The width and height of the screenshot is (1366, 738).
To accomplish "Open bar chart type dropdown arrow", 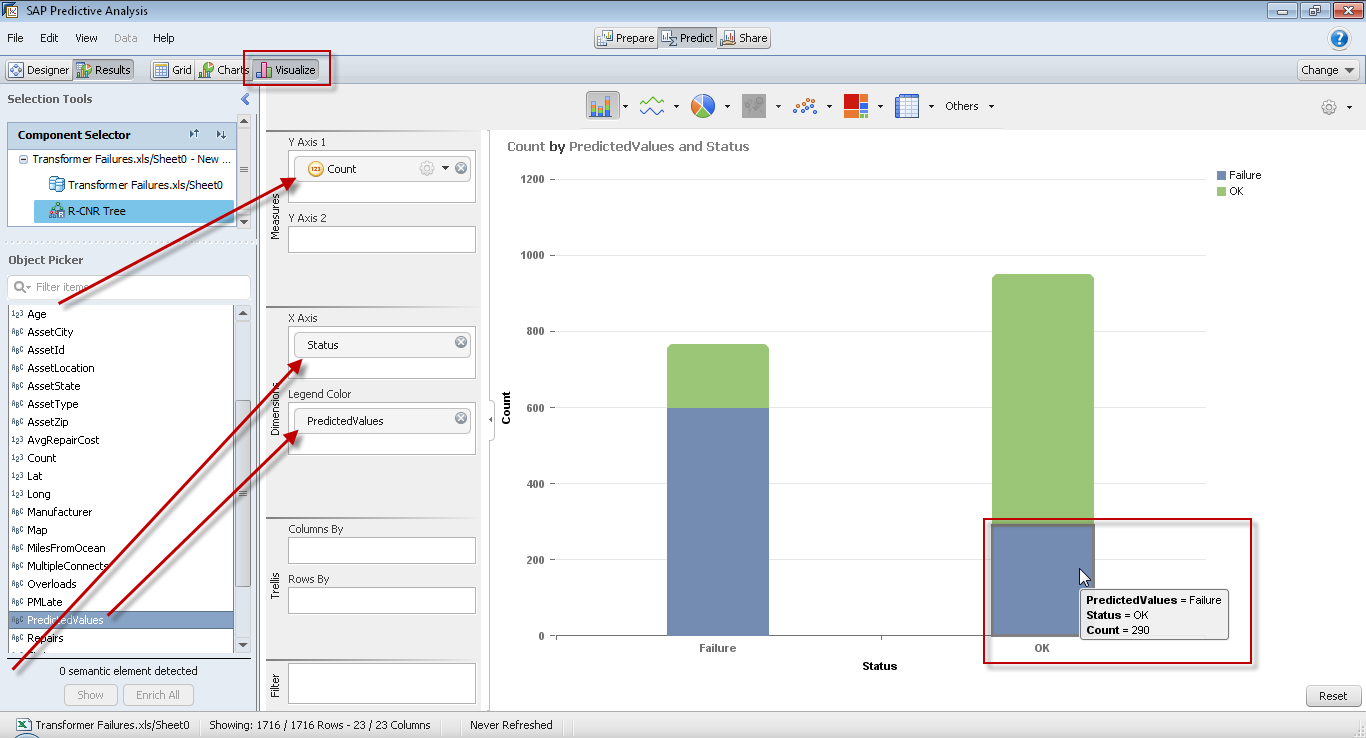I will point(625,107).
